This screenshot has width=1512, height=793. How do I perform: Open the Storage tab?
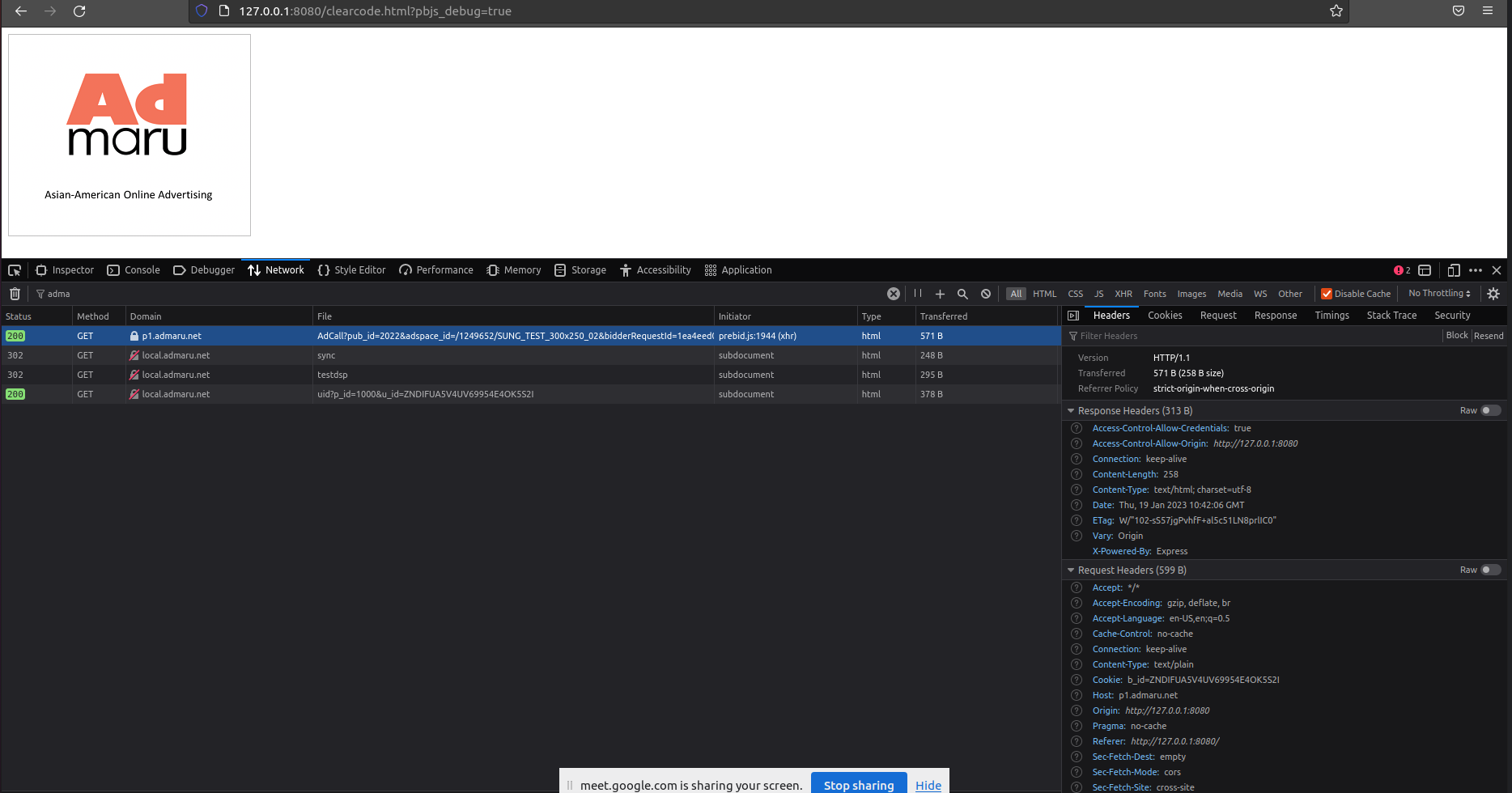(x=580, y=270)
